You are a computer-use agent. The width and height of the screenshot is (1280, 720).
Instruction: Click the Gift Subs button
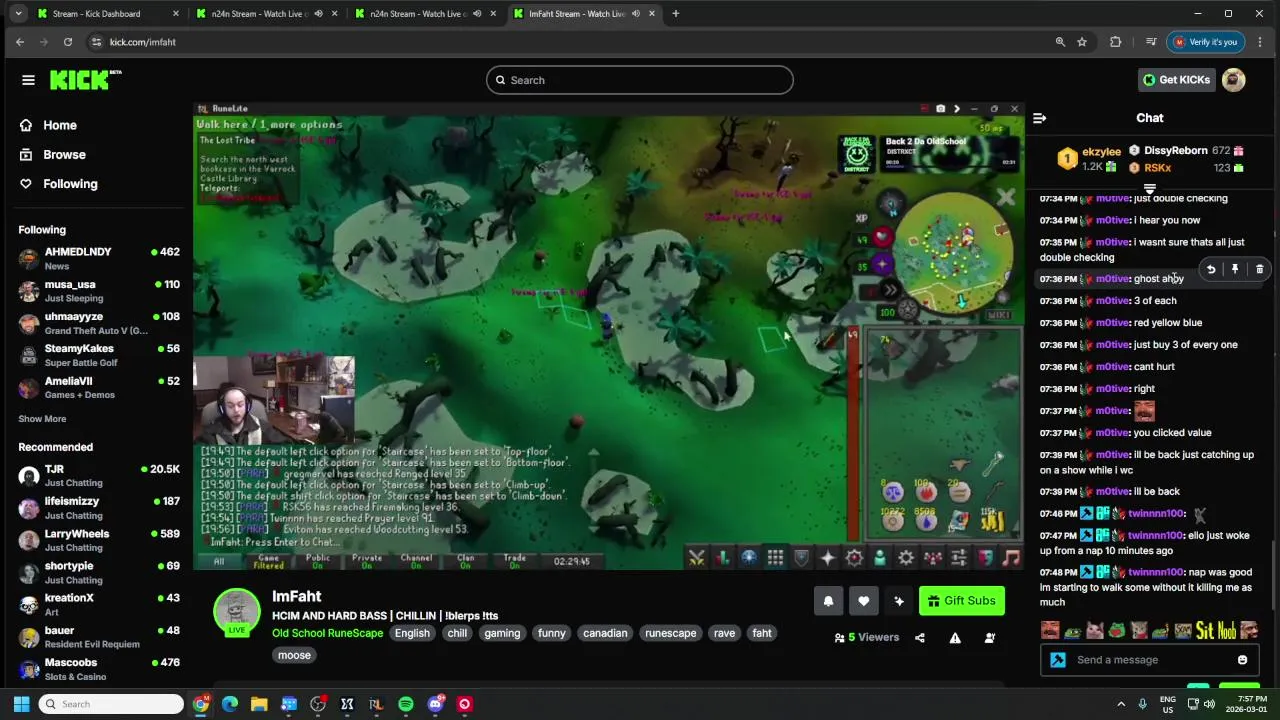(x=962, y=601)
